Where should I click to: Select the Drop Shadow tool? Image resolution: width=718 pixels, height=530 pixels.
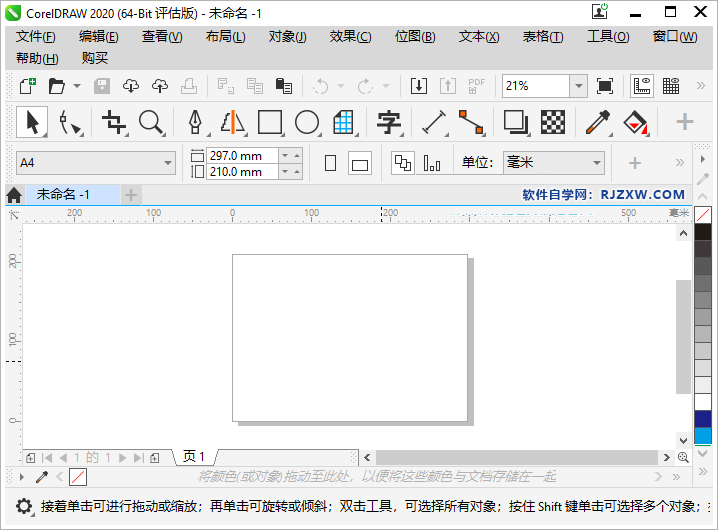pos(516,123)
